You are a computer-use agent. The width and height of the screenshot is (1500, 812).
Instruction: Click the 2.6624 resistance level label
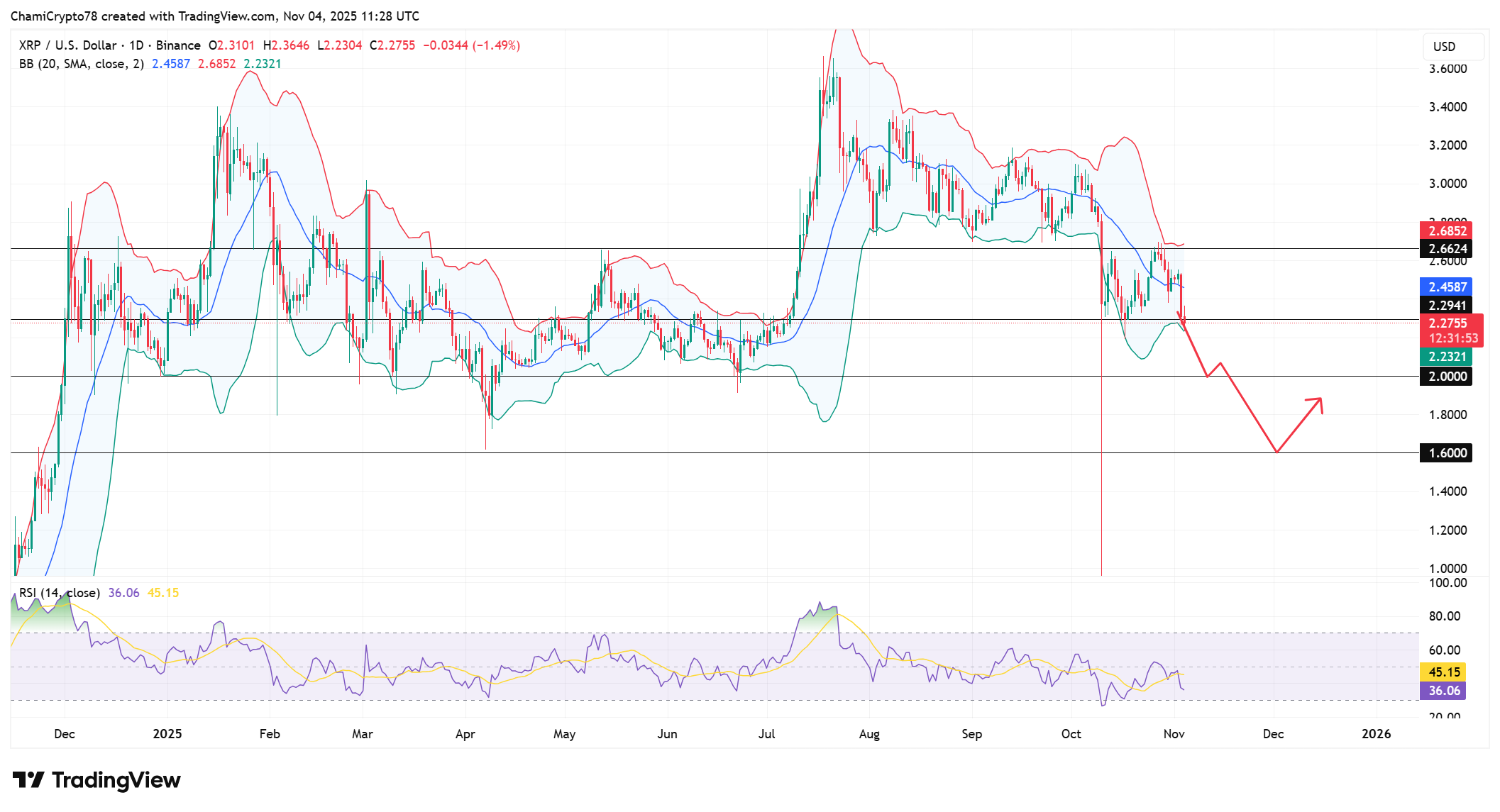click(x=1447, y=249)
